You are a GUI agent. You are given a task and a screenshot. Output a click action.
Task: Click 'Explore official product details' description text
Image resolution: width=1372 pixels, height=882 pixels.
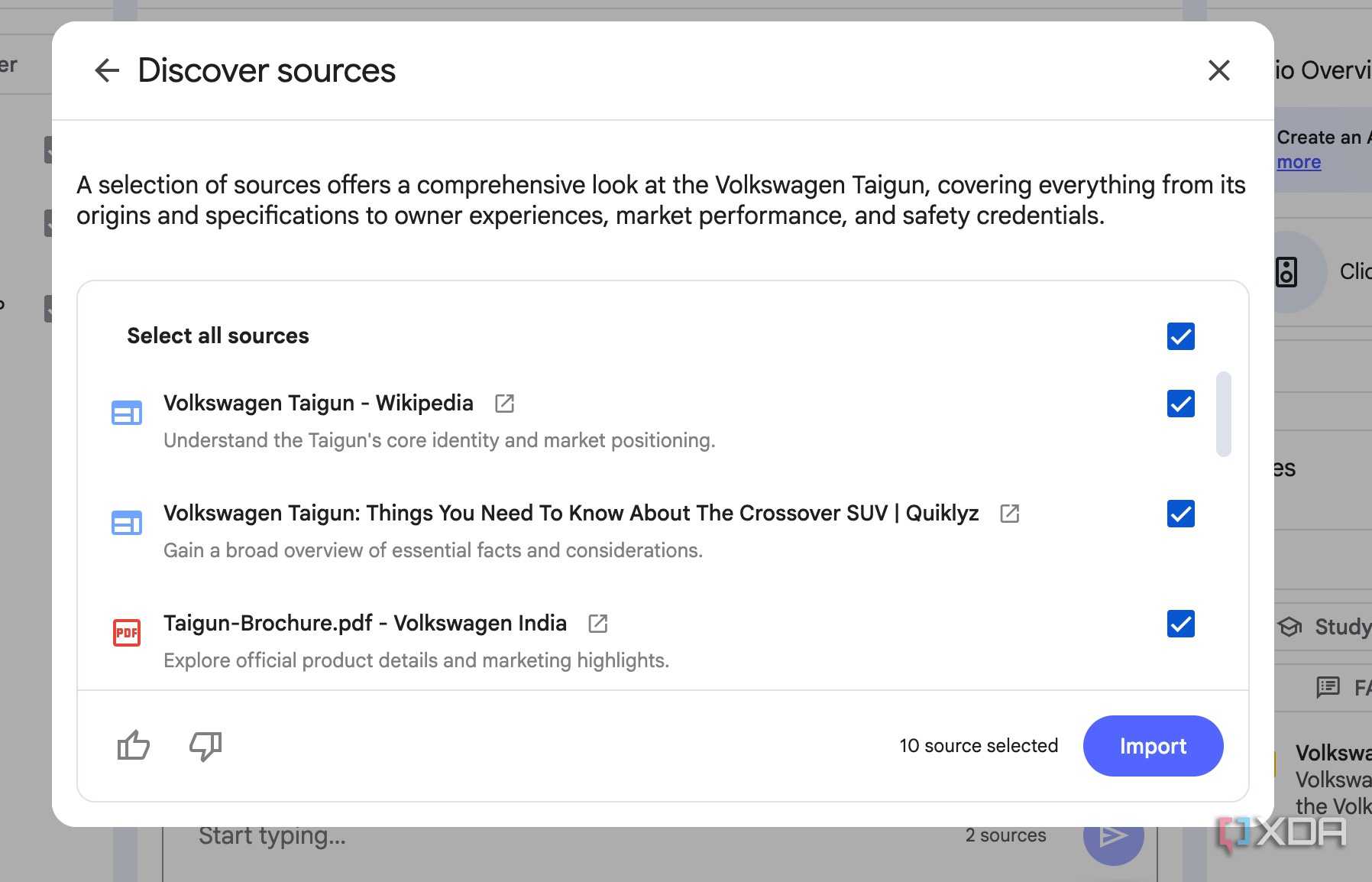tap(416, 660)
